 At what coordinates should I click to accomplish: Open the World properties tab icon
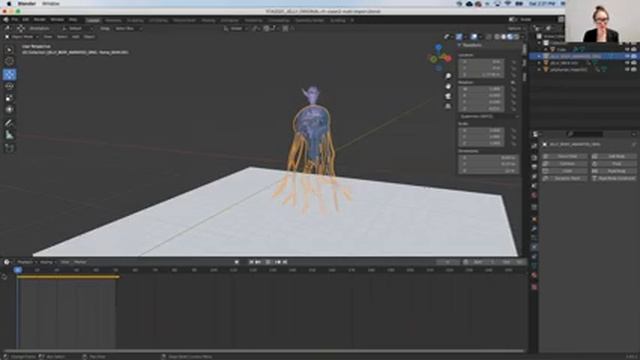coord(534,195)
